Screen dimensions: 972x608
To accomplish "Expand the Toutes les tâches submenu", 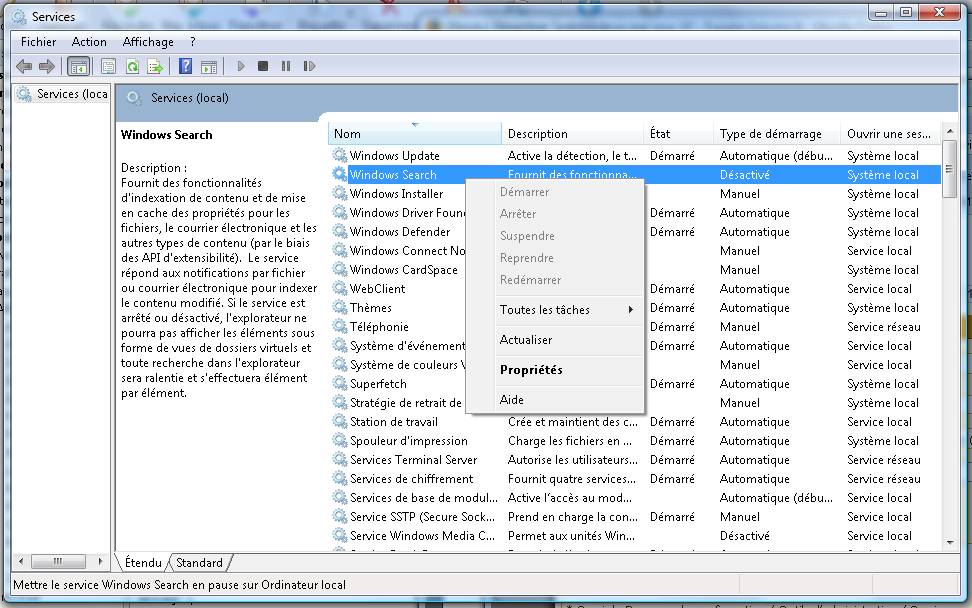I will [544, 310].
